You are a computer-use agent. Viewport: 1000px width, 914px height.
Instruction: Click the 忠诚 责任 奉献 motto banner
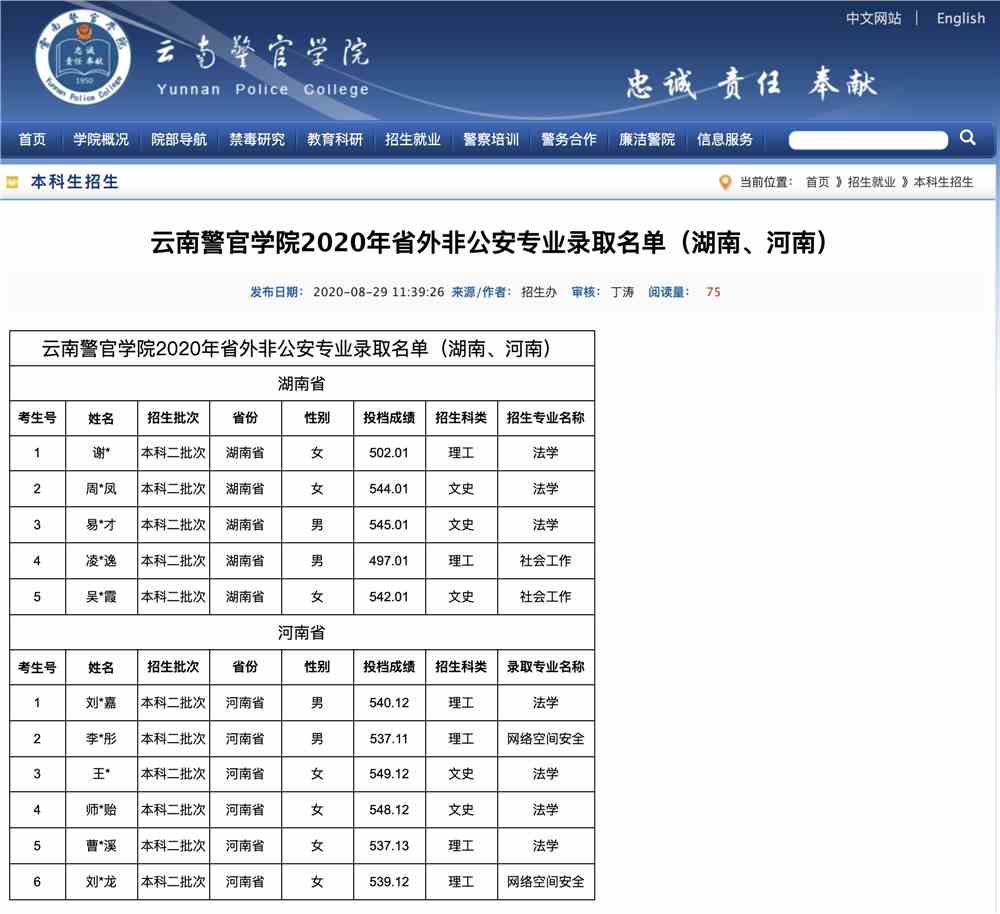(751, 84)
